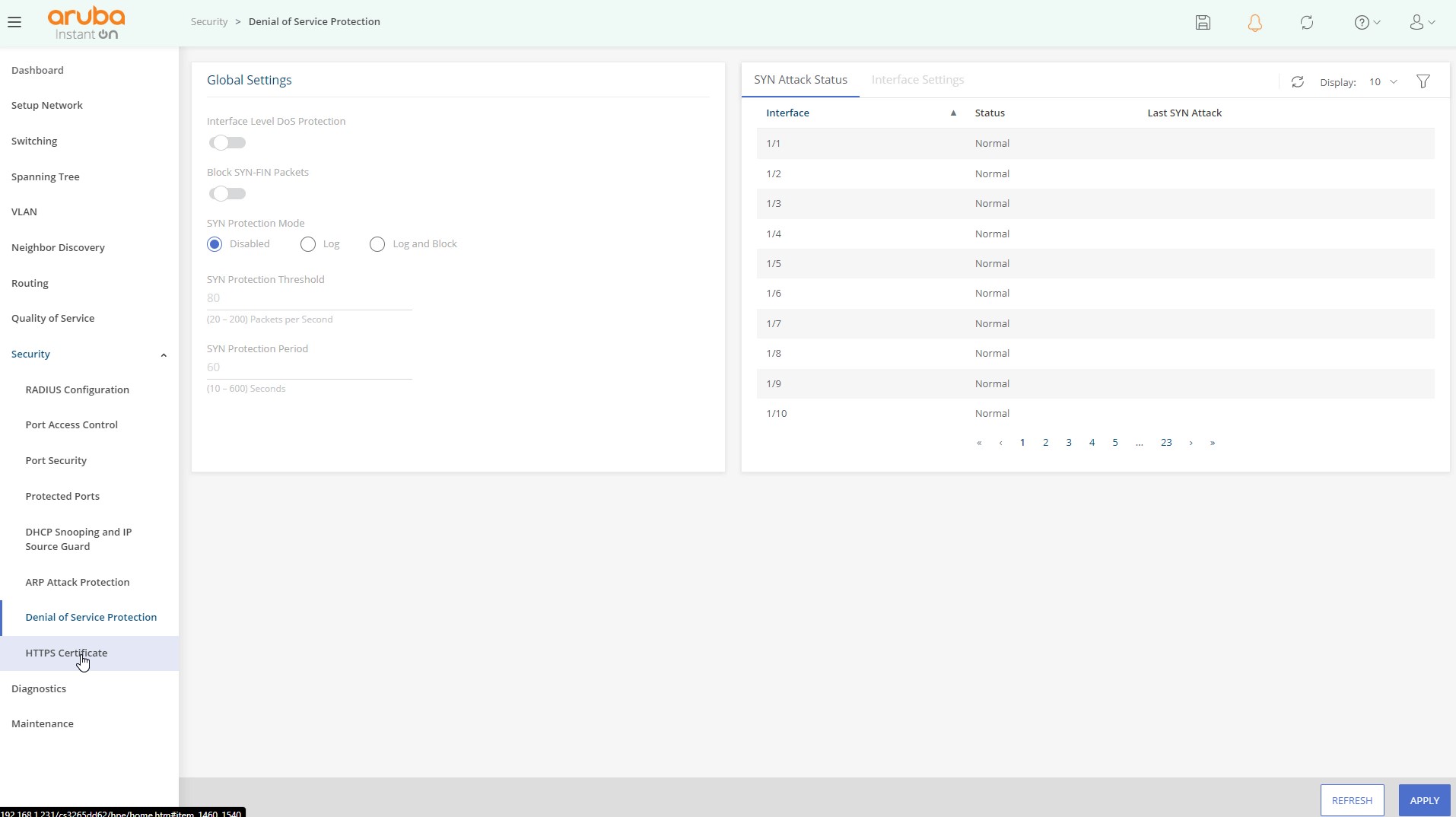Open HTTPS Certificate in the sidebar
The image size is (1456, 817).
pyautogui.click(x=66, y=653)
